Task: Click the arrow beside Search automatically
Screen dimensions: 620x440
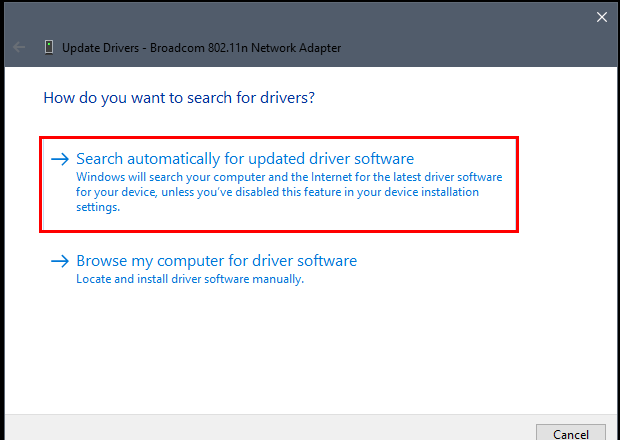Action: tap(60, 159)
